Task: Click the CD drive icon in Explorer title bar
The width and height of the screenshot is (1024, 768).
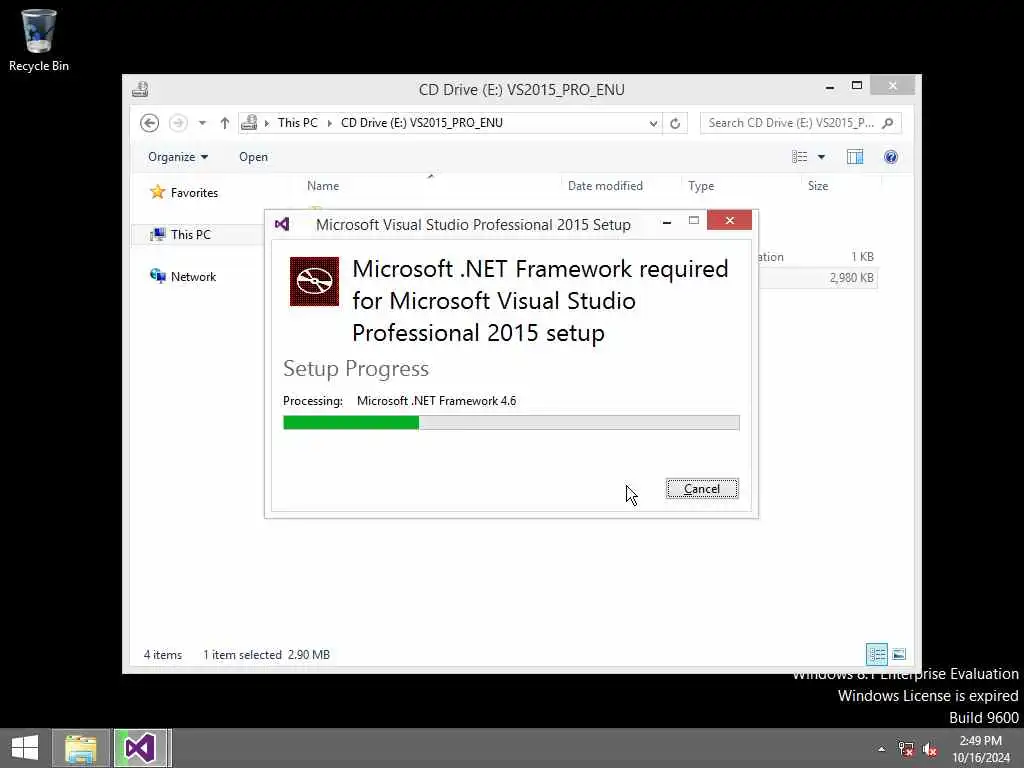Action: pos(140,89)
